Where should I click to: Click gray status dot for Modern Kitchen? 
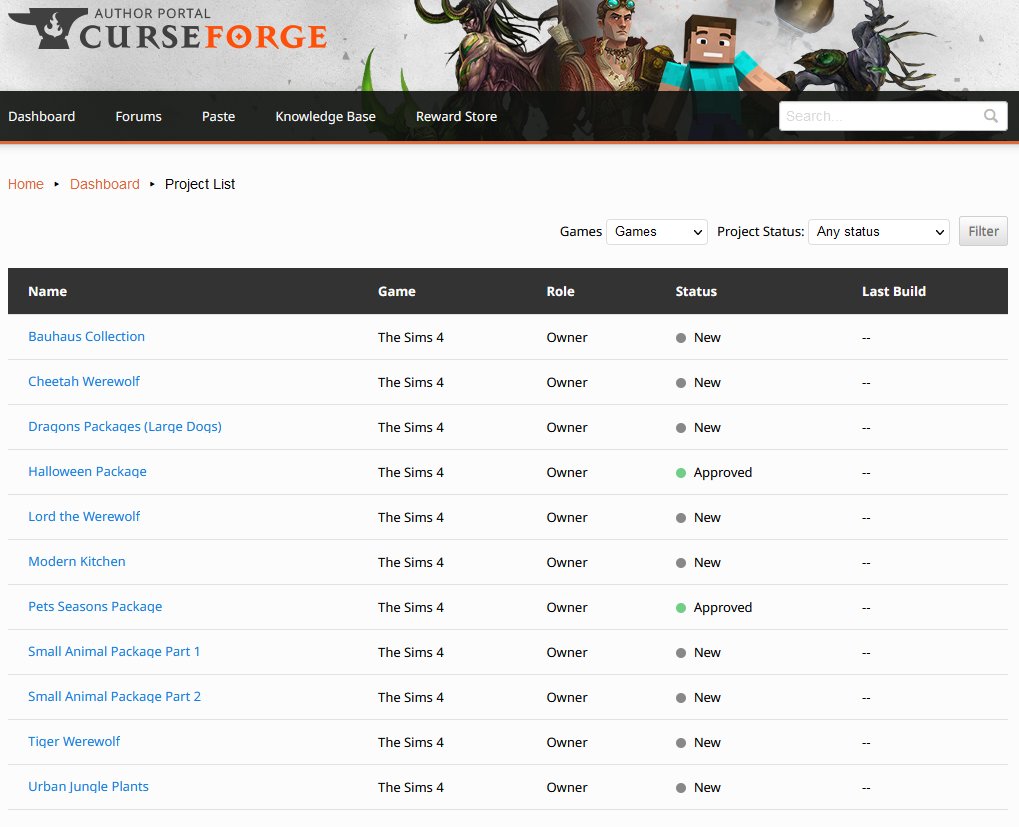click(x=681, y=563)
